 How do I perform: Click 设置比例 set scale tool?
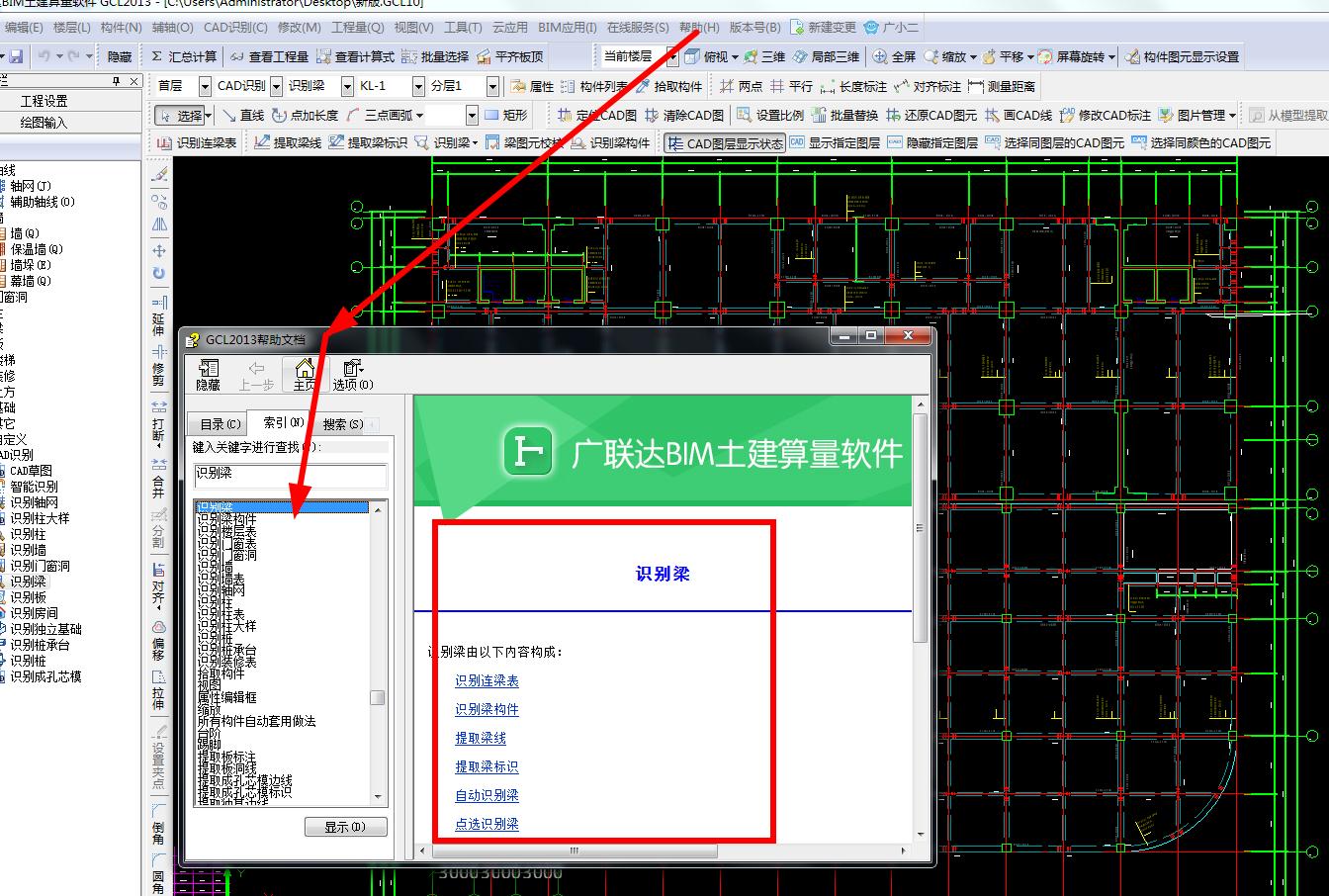(770, 115)
